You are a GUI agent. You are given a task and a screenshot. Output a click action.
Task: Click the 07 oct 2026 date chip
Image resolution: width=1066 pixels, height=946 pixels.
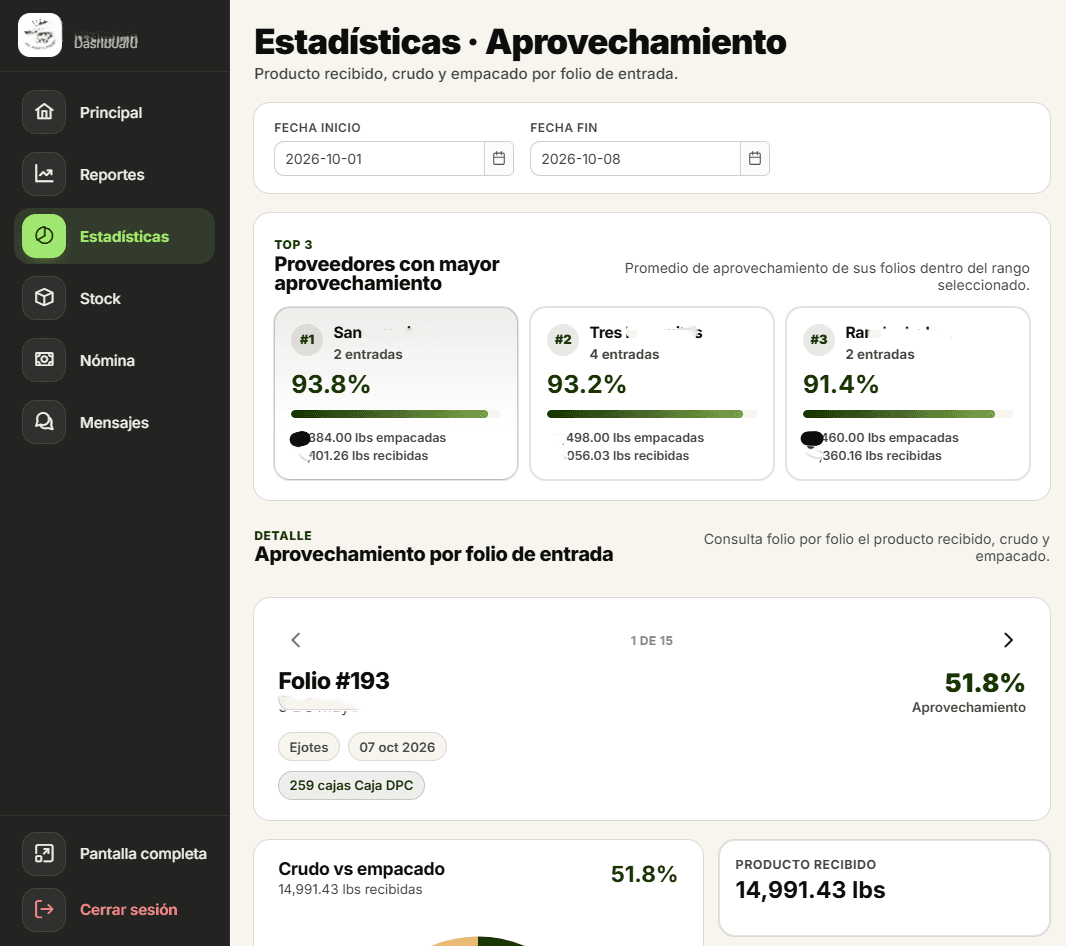tap(397, 747)
